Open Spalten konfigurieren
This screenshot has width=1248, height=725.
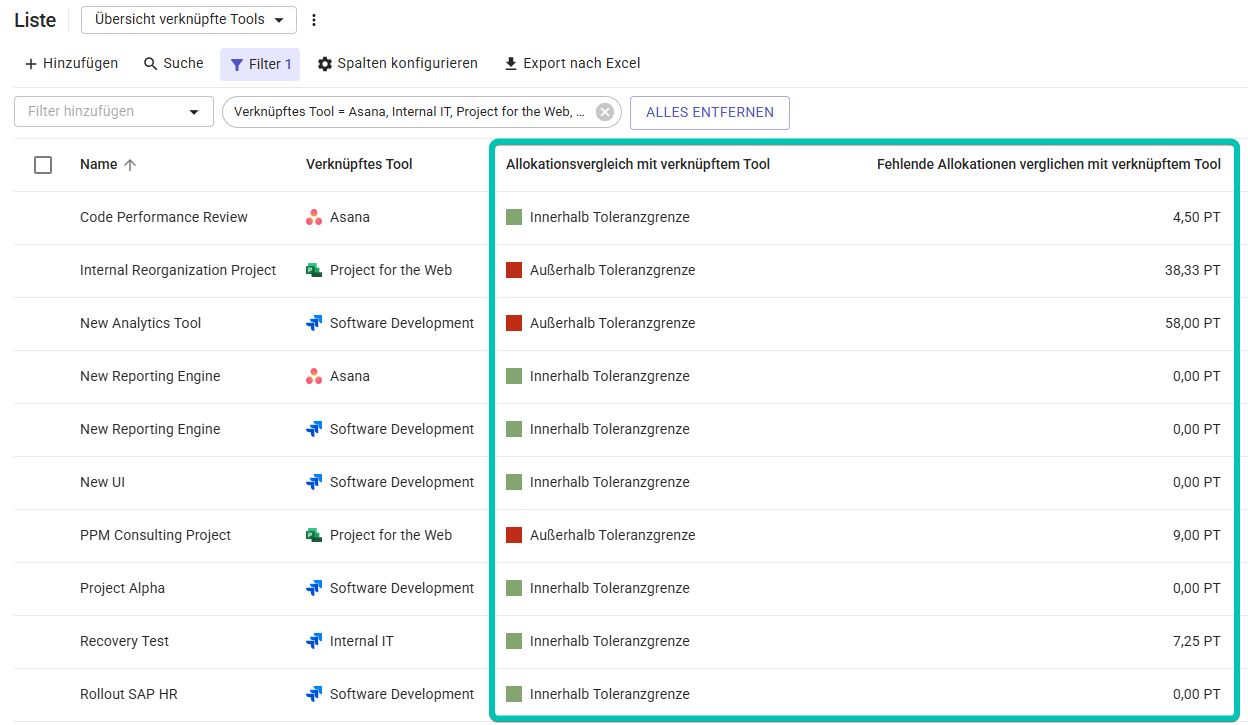coord(397,64)
